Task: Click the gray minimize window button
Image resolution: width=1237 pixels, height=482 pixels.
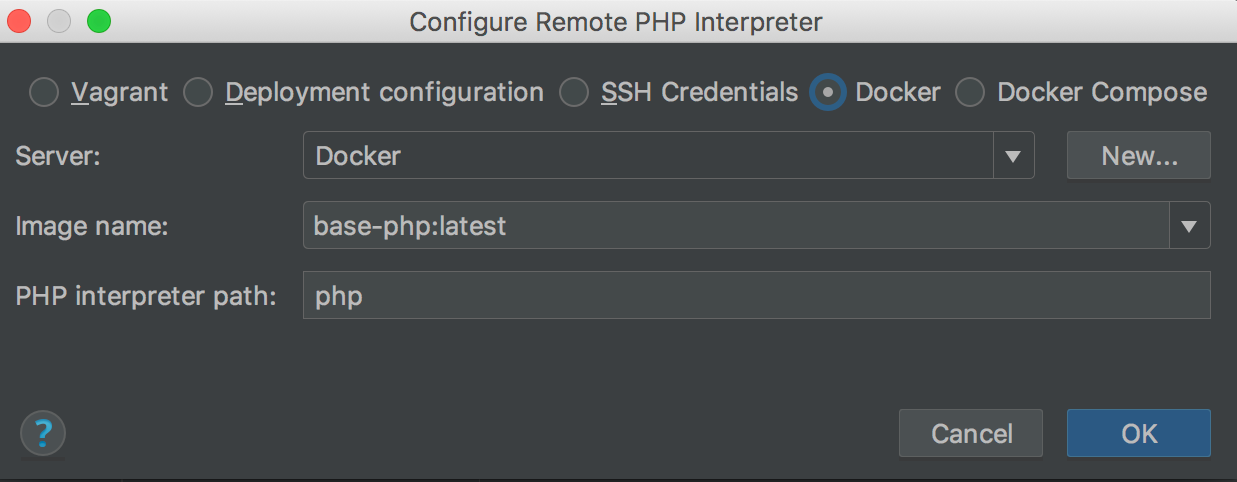Action: 61,20
